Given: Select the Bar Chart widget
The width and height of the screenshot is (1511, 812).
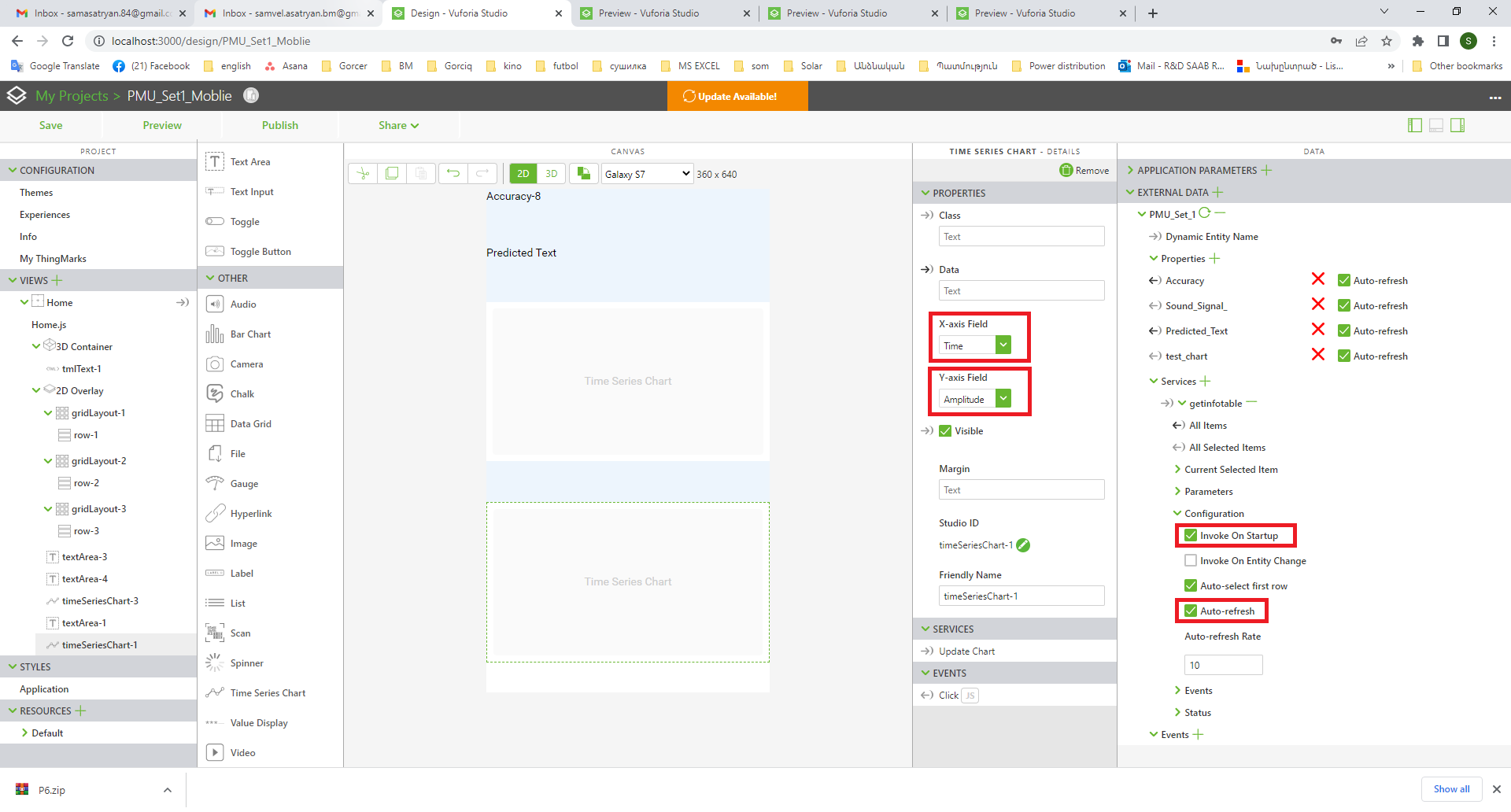Looking at the screenshot, I should [x=249, y=334].
